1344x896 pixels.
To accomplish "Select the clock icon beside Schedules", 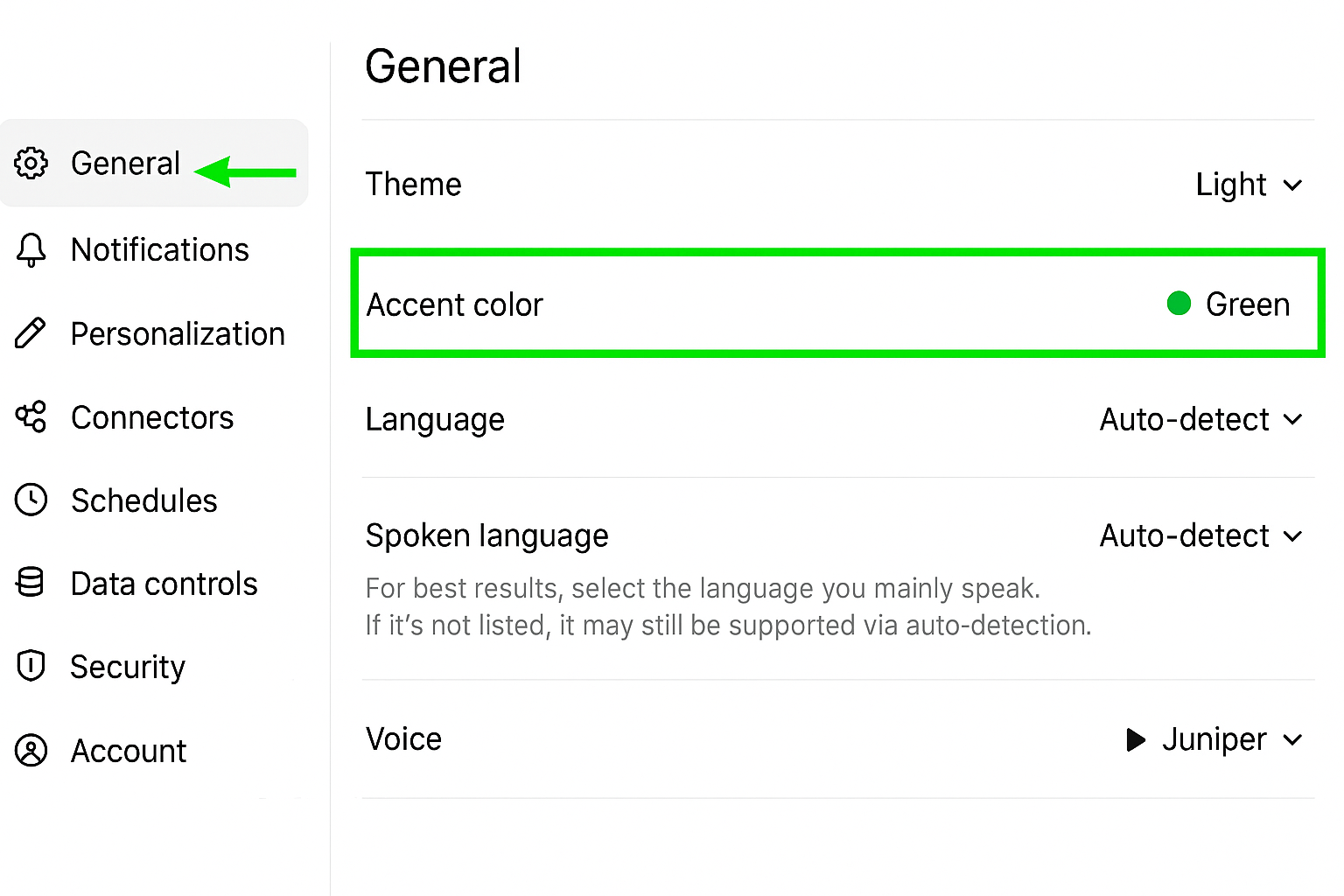I will (x=31, y=500).
